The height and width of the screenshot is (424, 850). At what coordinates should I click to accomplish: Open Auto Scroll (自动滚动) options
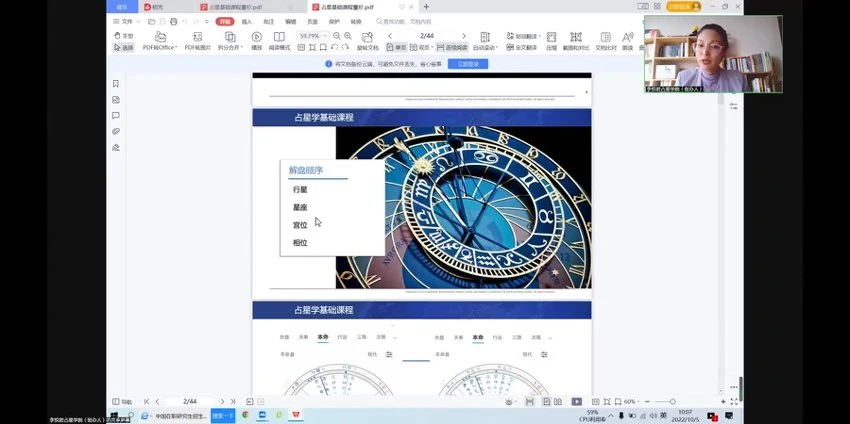(x=485, y=41)
